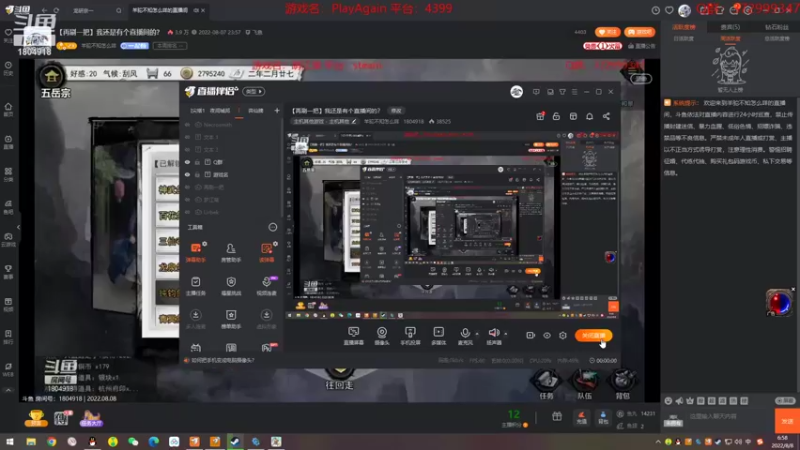The height and width of the screenshot is (450, 800).
Task: Toggle visibility of 游戏名 source
Action: pyautogui.click(x=187, y=174)
